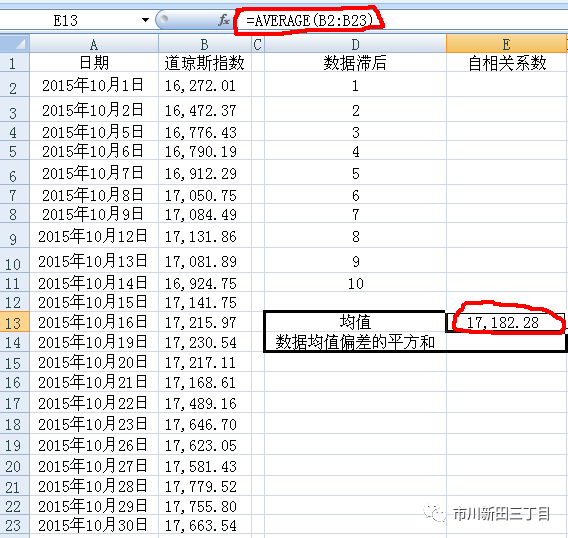This screenshot has height=538, width=568.
Task: Select highlighted column E header
Action: tap(506, 44)
